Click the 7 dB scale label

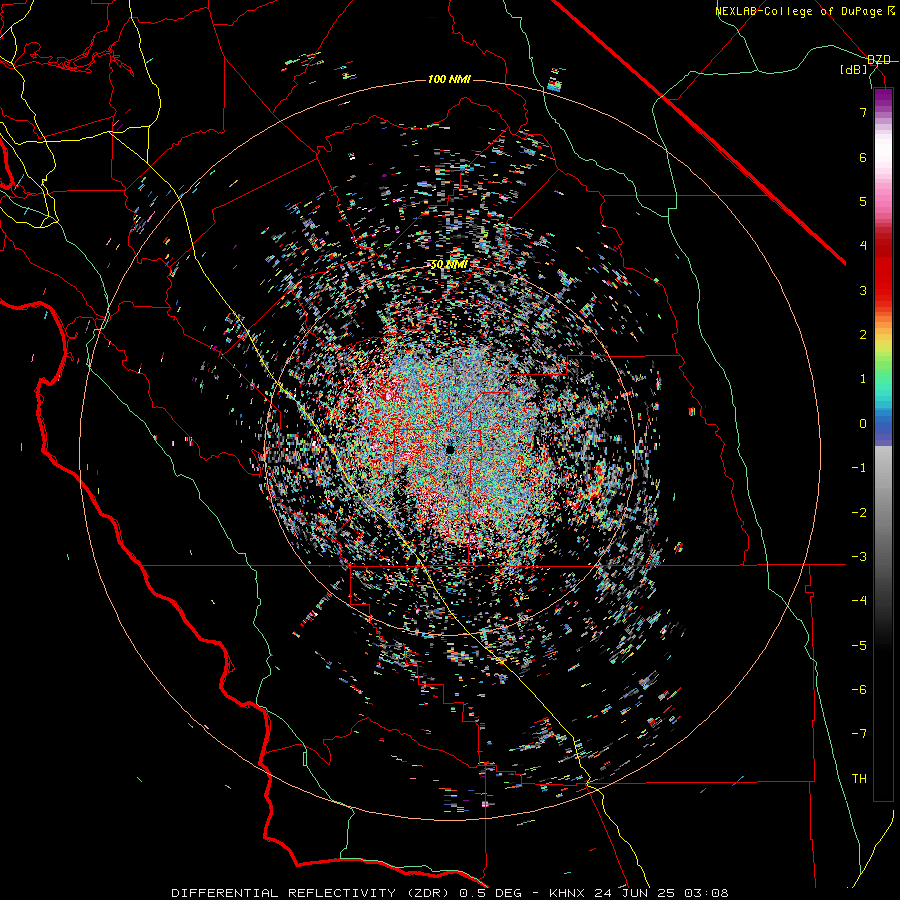click(863, 112)
